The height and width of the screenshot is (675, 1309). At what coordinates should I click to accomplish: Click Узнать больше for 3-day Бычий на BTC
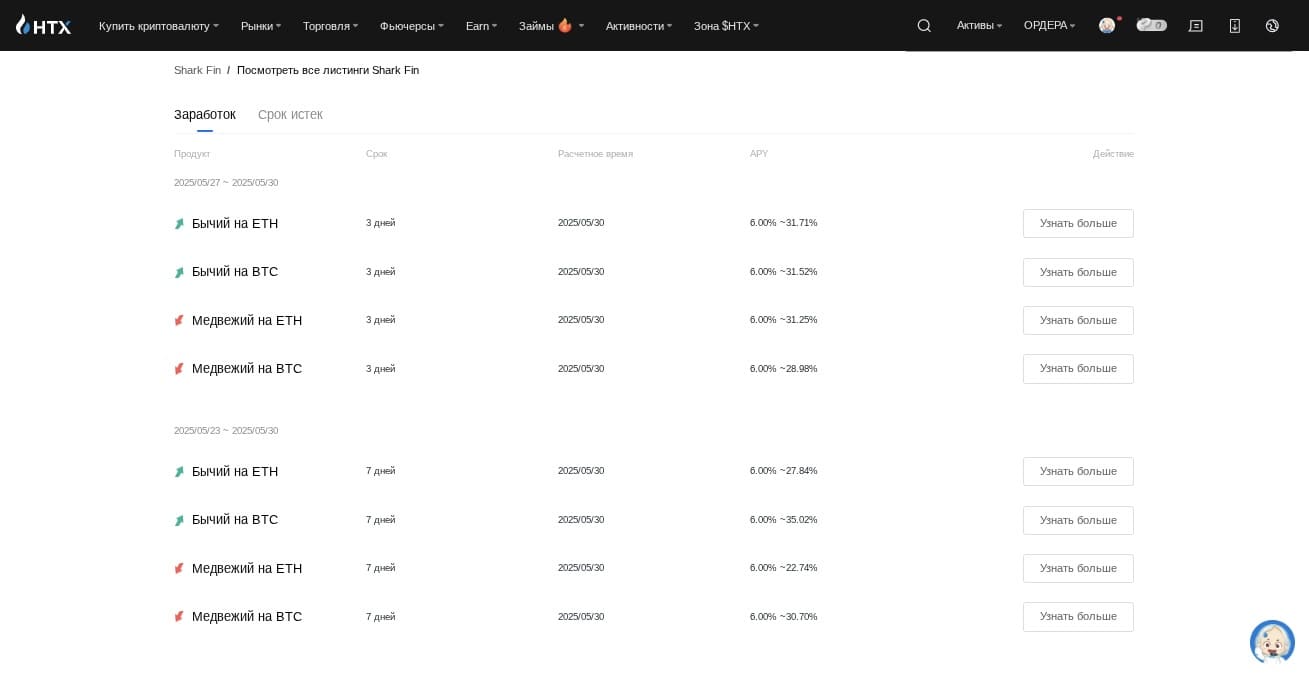(1078, 272)
